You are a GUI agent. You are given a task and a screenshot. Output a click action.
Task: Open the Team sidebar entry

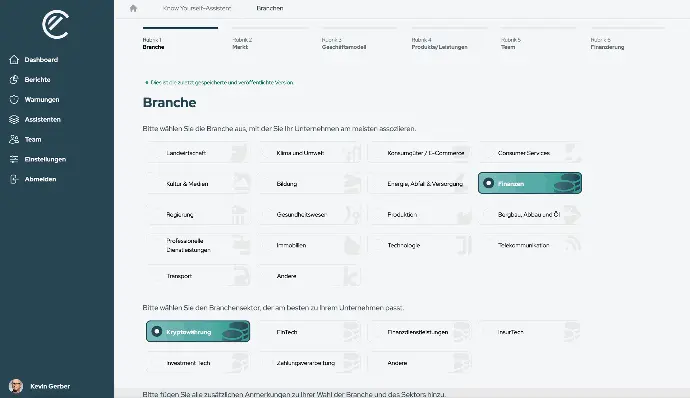(33, 139)
